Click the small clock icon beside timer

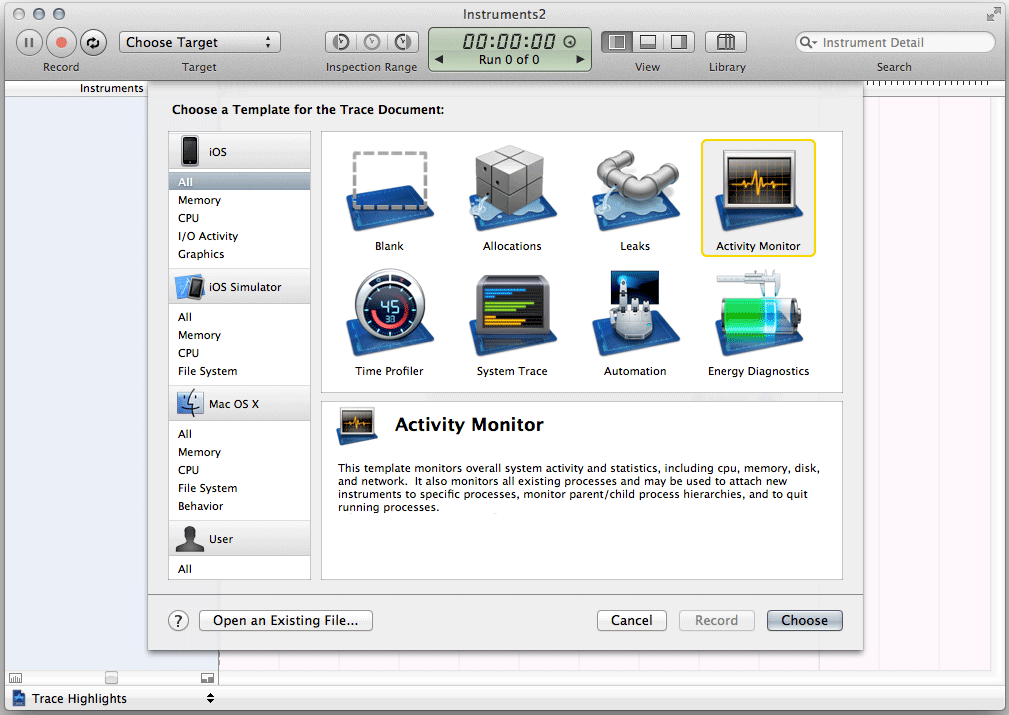click(569, 42)
